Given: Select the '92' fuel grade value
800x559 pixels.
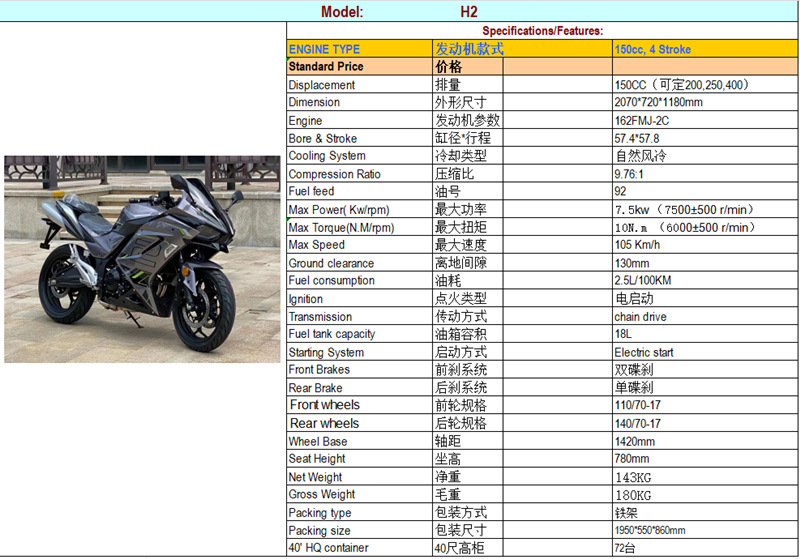Looking at the screenshot, I should pyautogui.click(x=620, y=191).
